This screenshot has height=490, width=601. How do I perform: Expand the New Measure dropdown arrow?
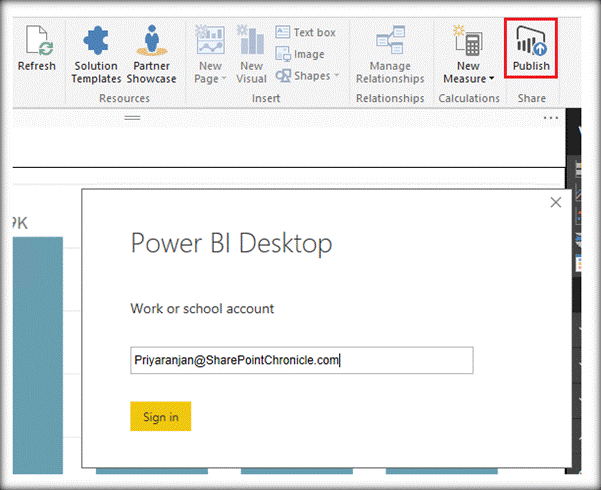tap(491, 79)
